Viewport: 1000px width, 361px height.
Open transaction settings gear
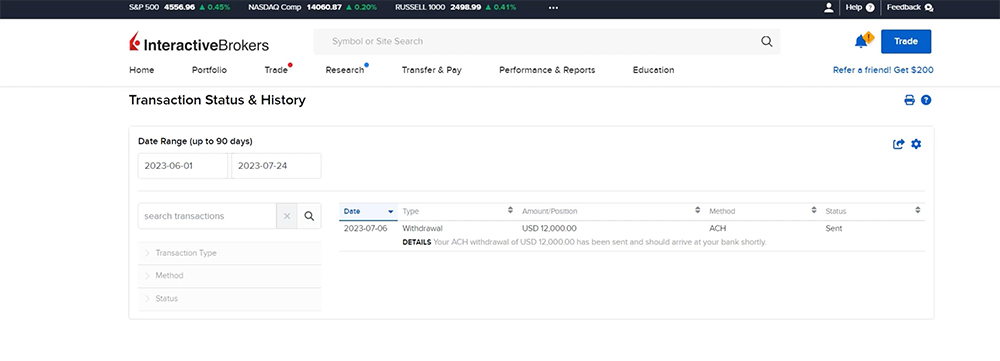916,144
